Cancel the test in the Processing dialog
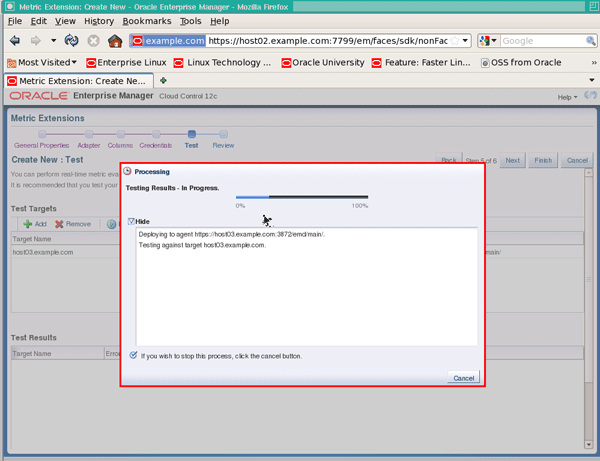This screenshot has width=600, height=461. pyautogui.click(x=464, y=378)
